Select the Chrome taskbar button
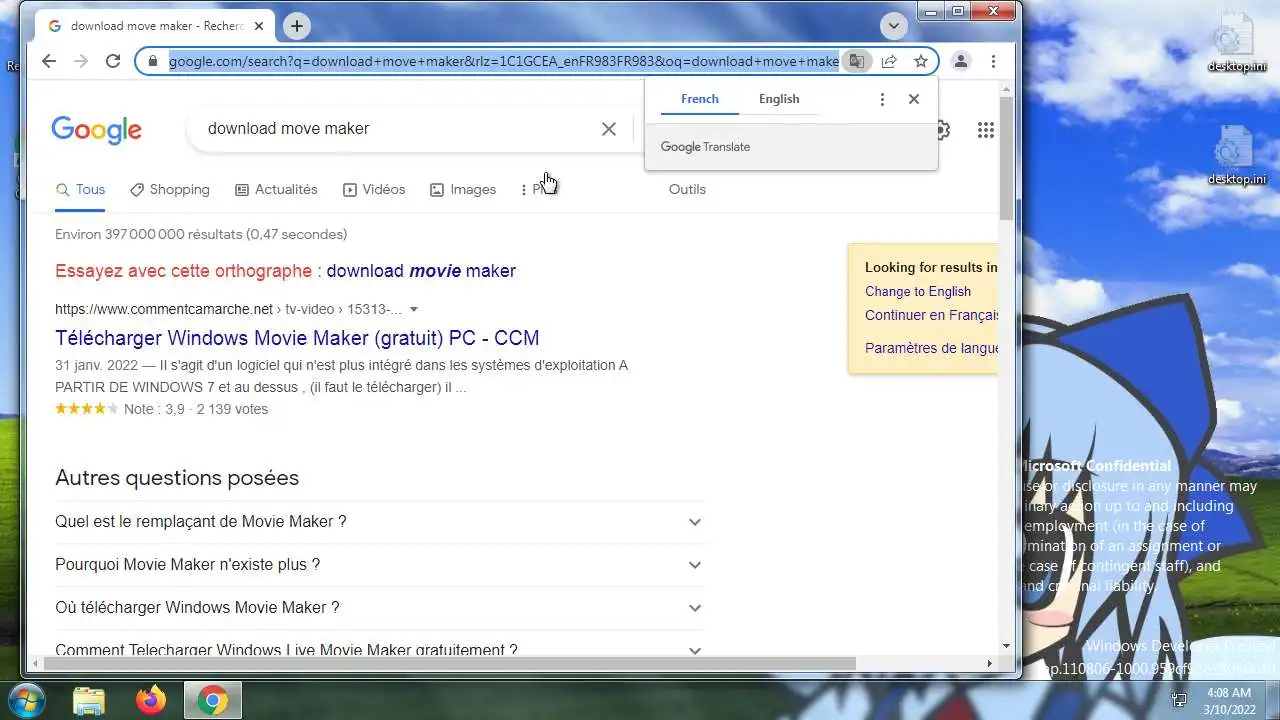Viewport: 1280px width, 720px height. click(212, 700)
